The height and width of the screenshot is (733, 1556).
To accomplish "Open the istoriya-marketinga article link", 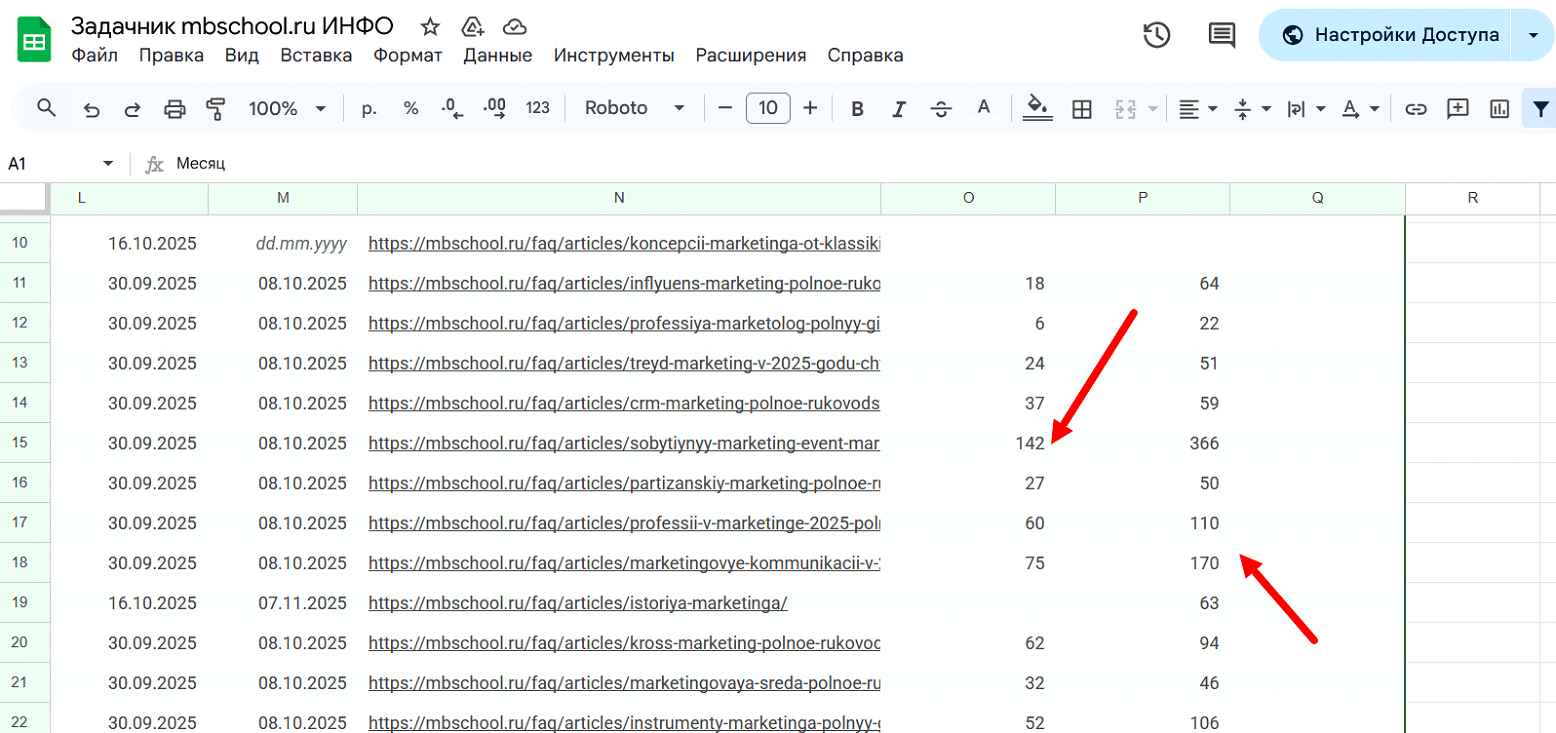I will coord(578,603).
